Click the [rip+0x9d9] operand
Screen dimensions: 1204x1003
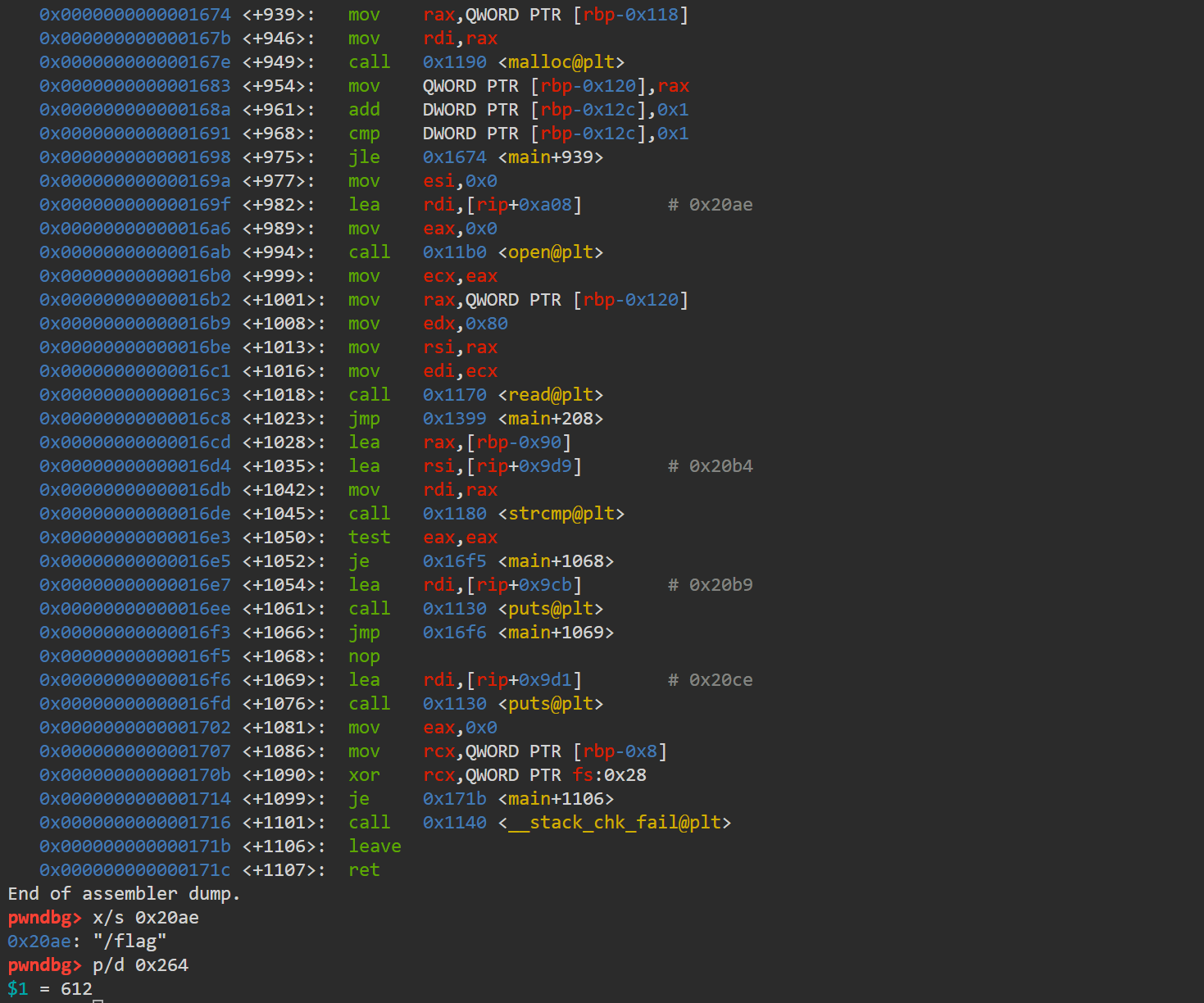[x=524, y=466]
